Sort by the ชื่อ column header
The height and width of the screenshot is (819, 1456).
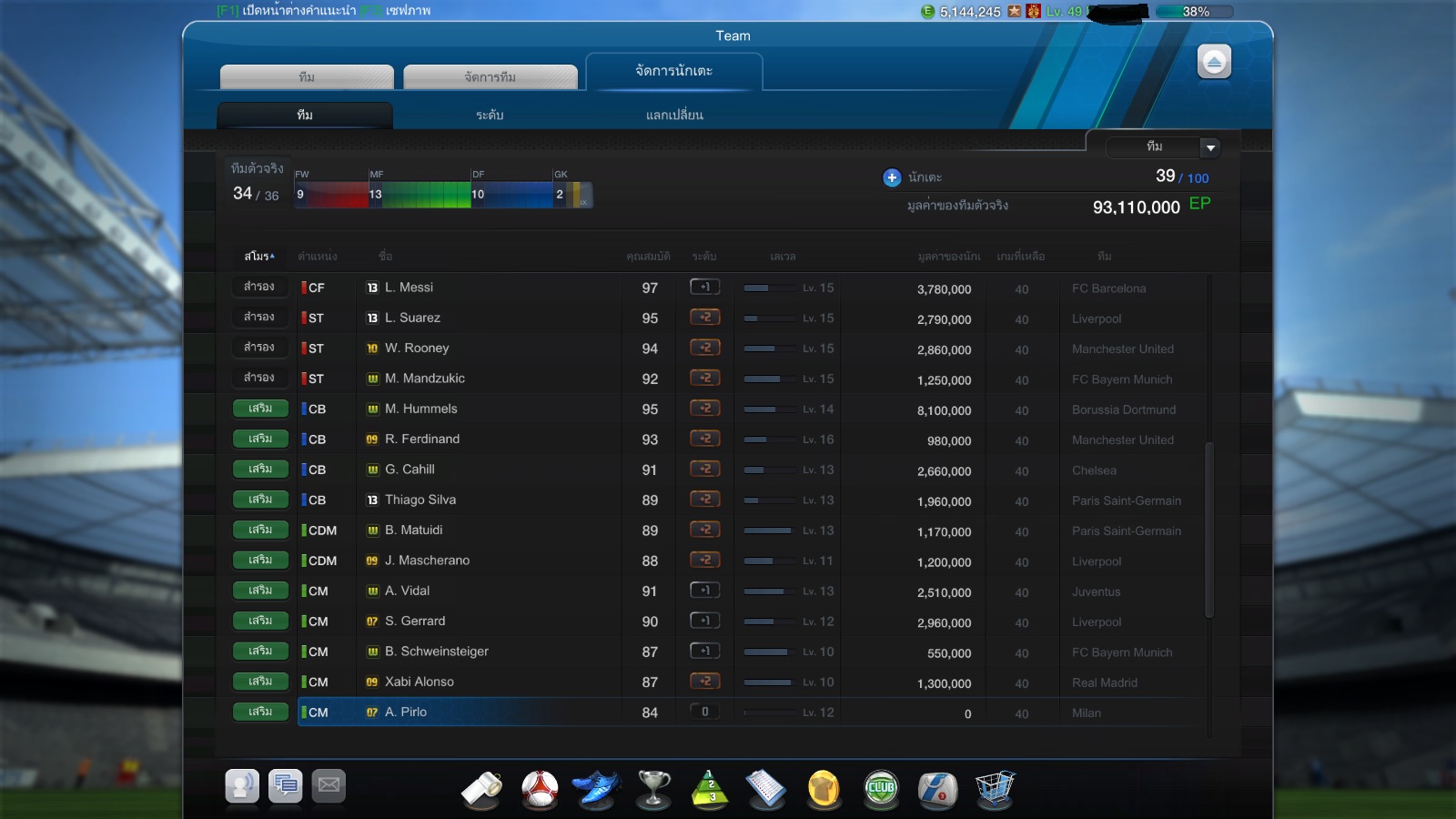coord(386,257)
